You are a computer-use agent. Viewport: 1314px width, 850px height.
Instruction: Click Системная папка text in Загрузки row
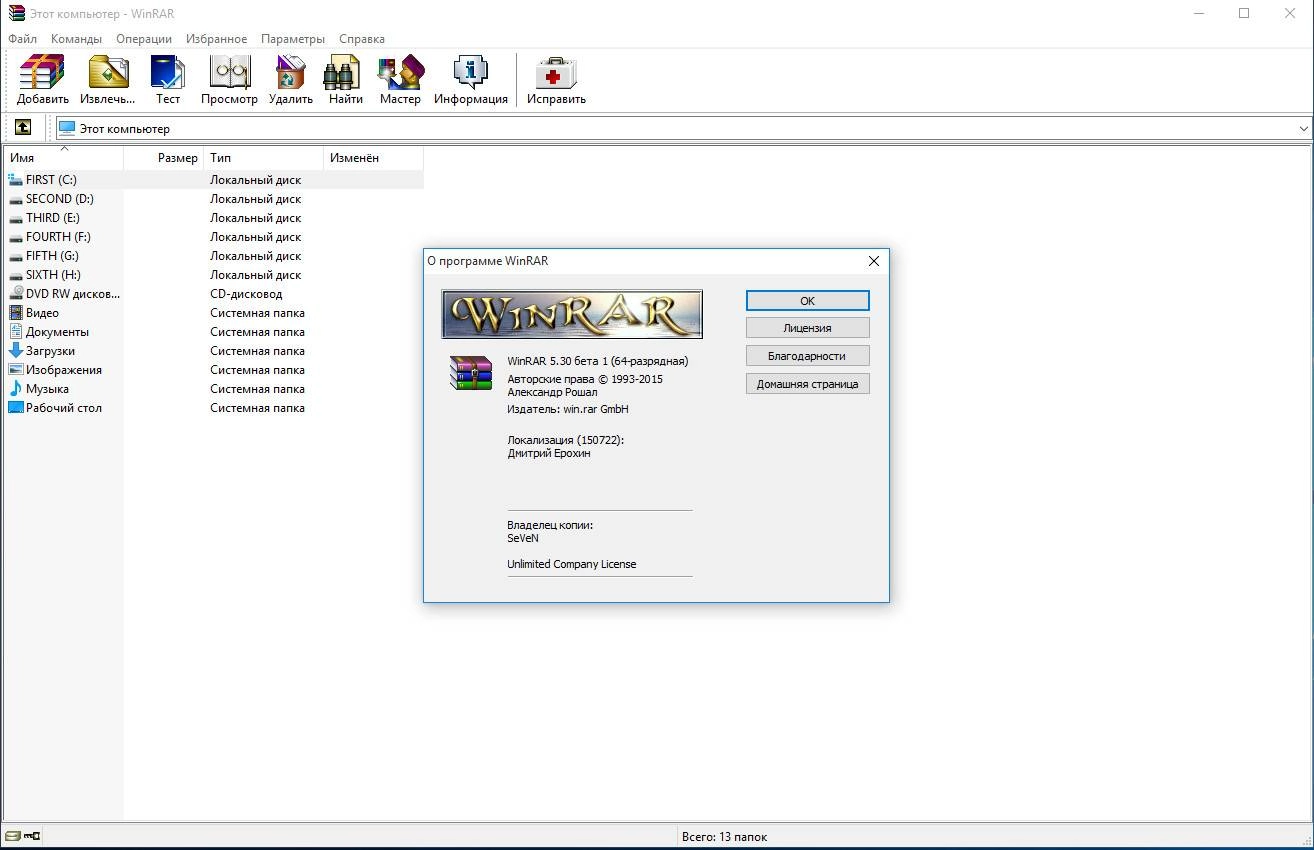[x=257, y=351]
